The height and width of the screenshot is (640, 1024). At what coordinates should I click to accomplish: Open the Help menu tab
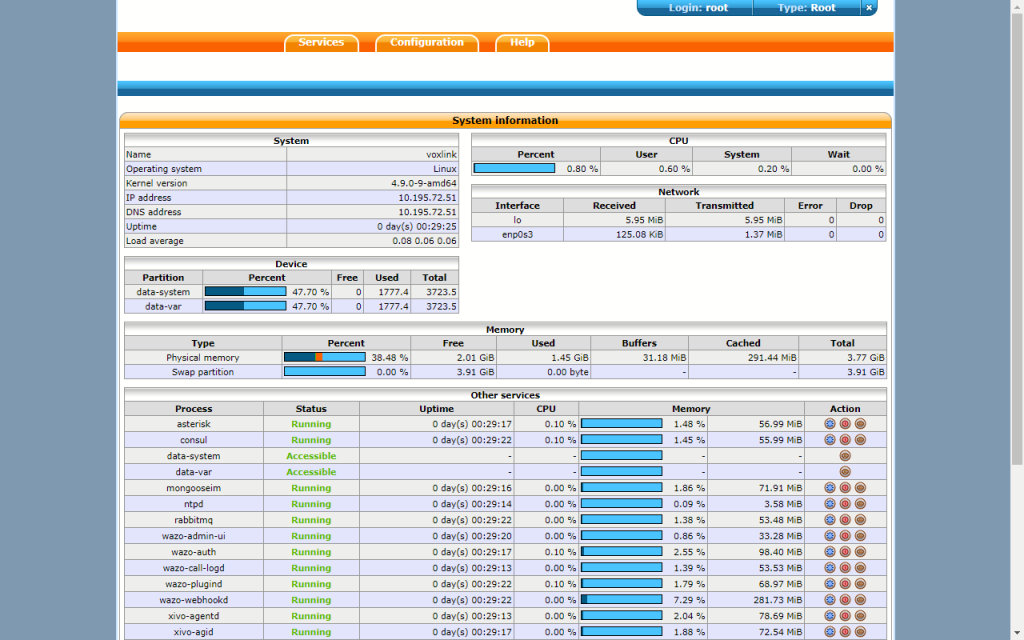(522, 42)
